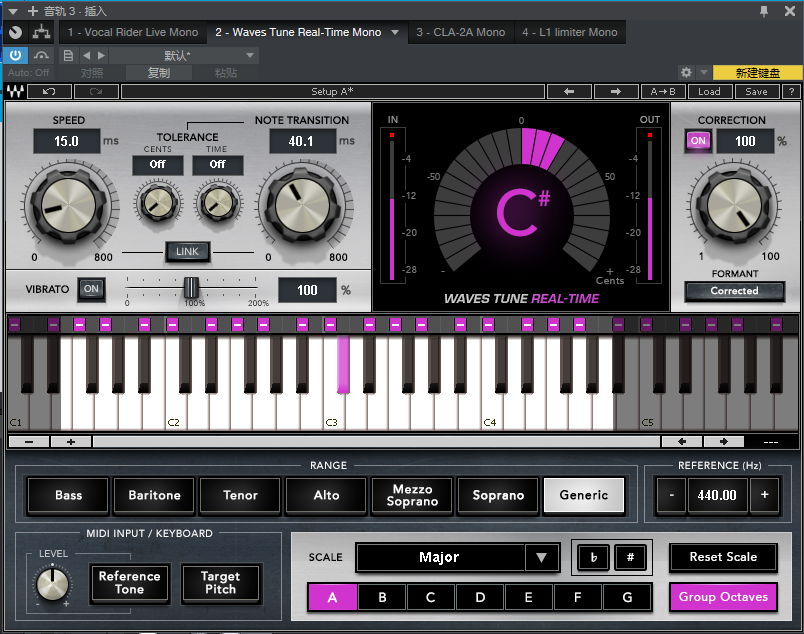Click the Speed value field 15.0
Screen dimensions: 804x634
click(x=67, y=142)
